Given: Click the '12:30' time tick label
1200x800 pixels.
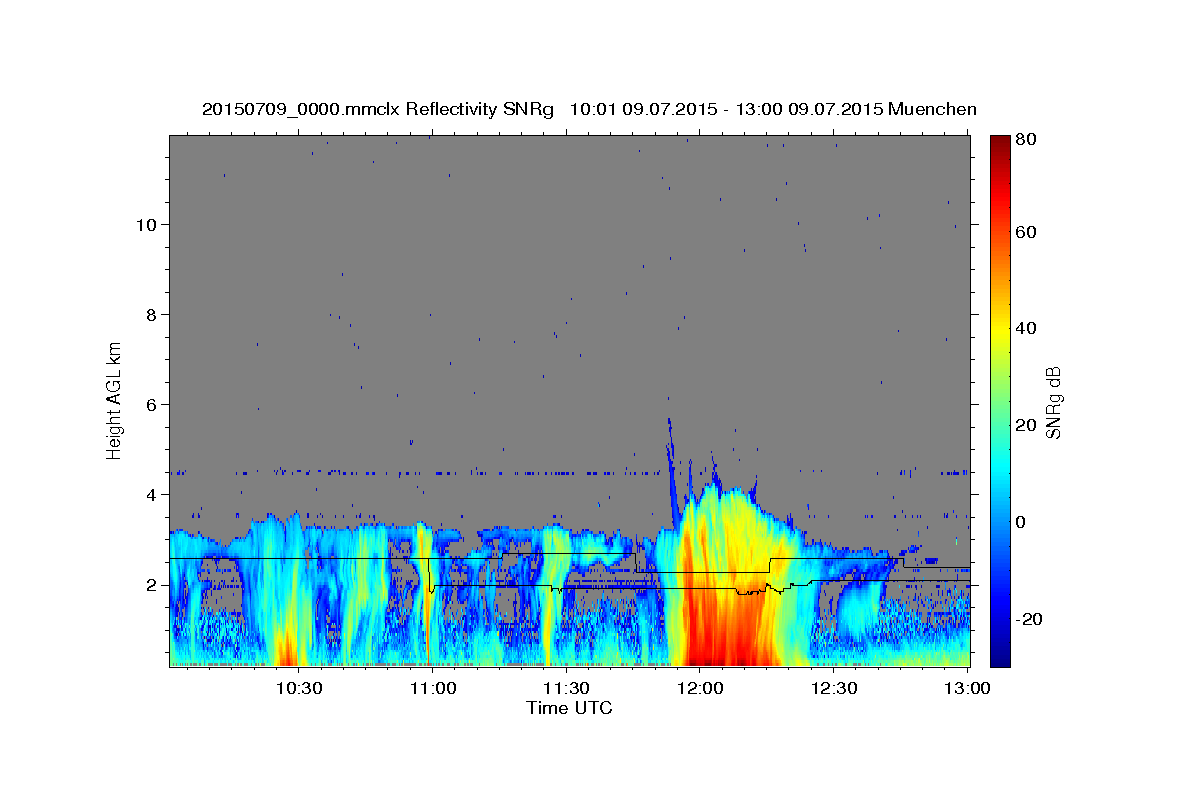Looking at the screenshot, I should tap(834, 688).
